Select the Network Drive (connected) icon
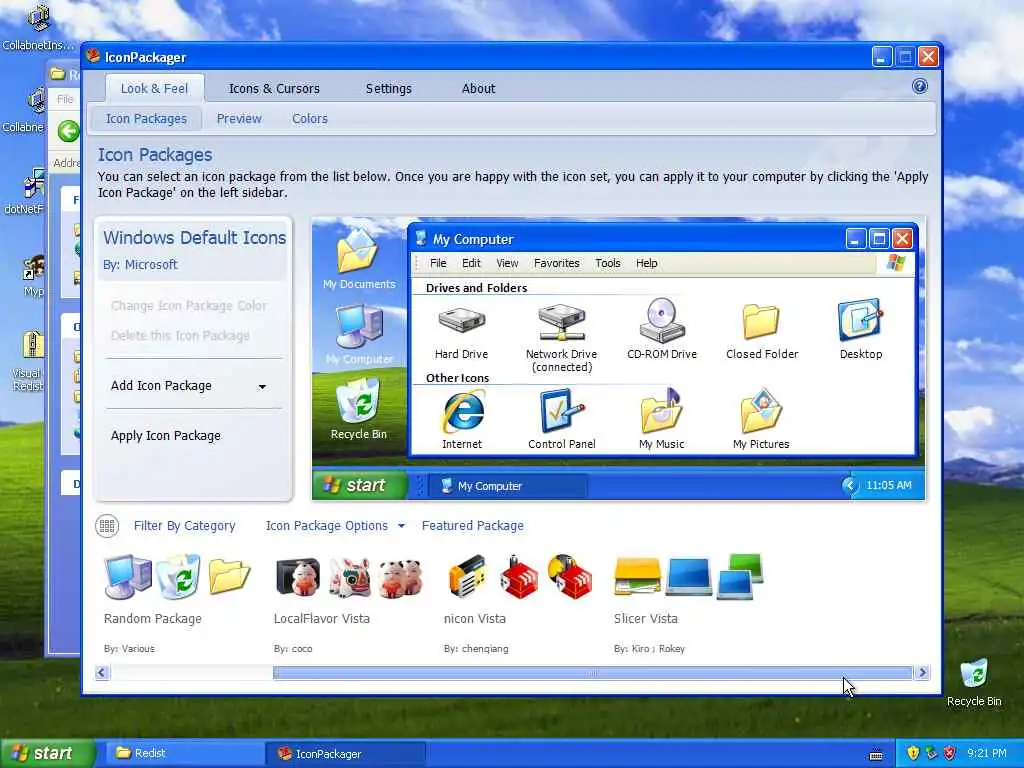Screen dimensions: 1024x768 (x=561, y=321)
